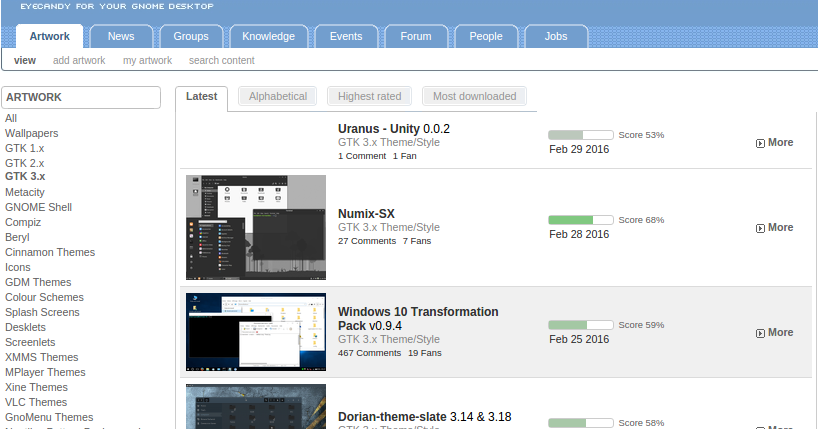Select All in Artwork sidebar
This screenshot has width=818, height=429.
click(11, 118)
